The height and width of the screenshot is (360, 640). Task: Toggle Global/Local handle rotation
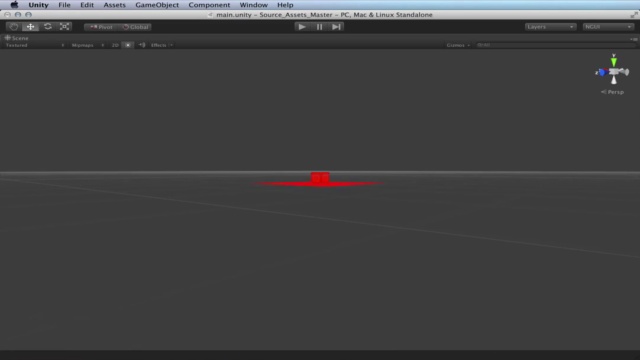tap(135, 27)
